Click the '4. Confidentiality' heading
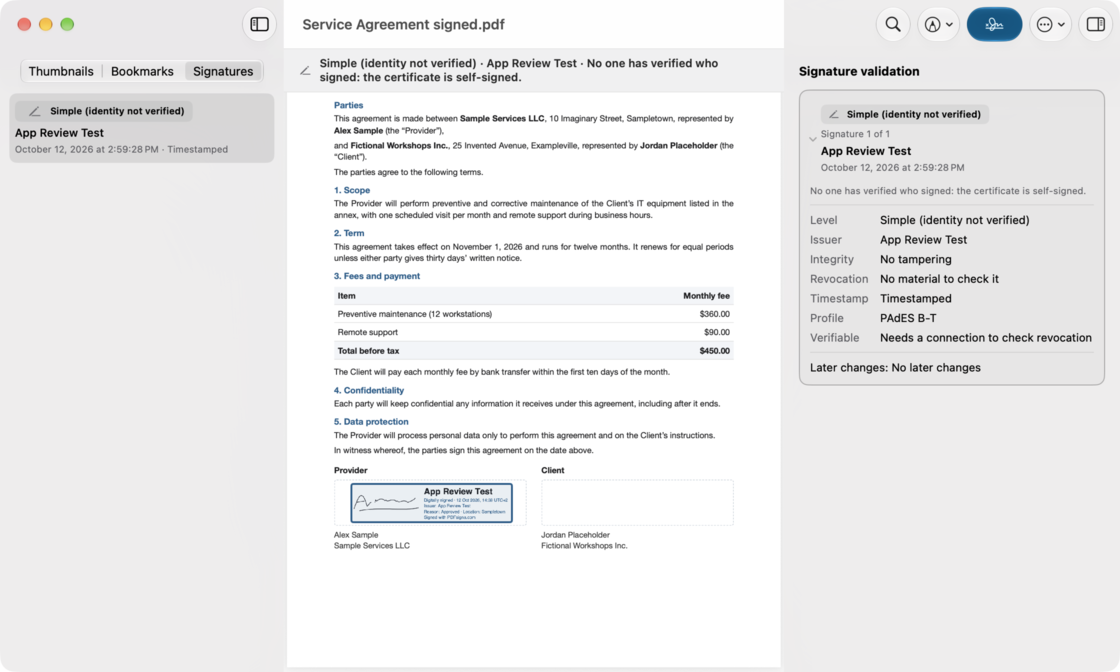This screenshot has height=672, width=1120. pyautogui.click(x=369, y=390)
